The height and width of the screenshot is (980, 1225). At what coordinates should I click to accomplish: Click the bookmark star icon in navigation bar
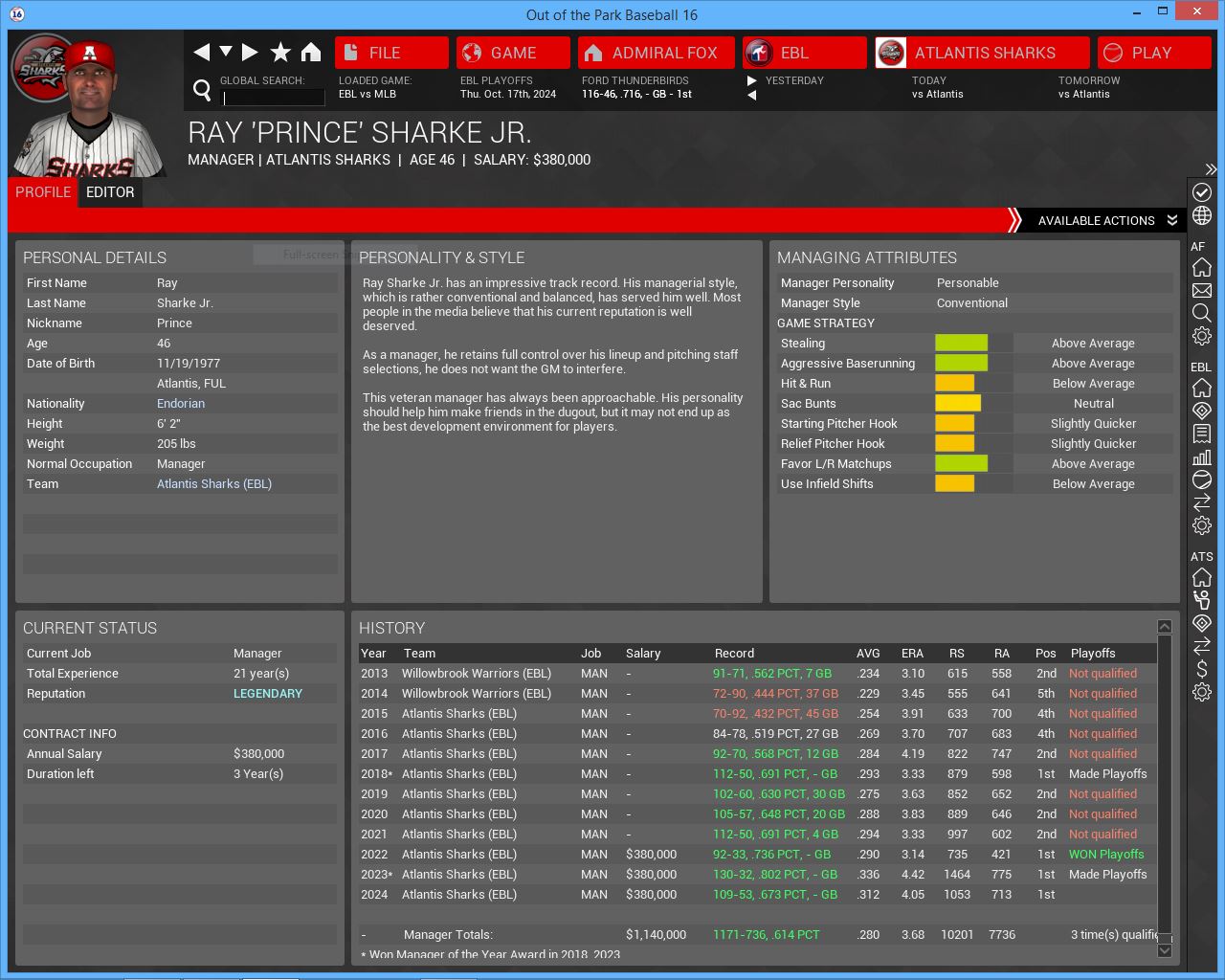280,53
